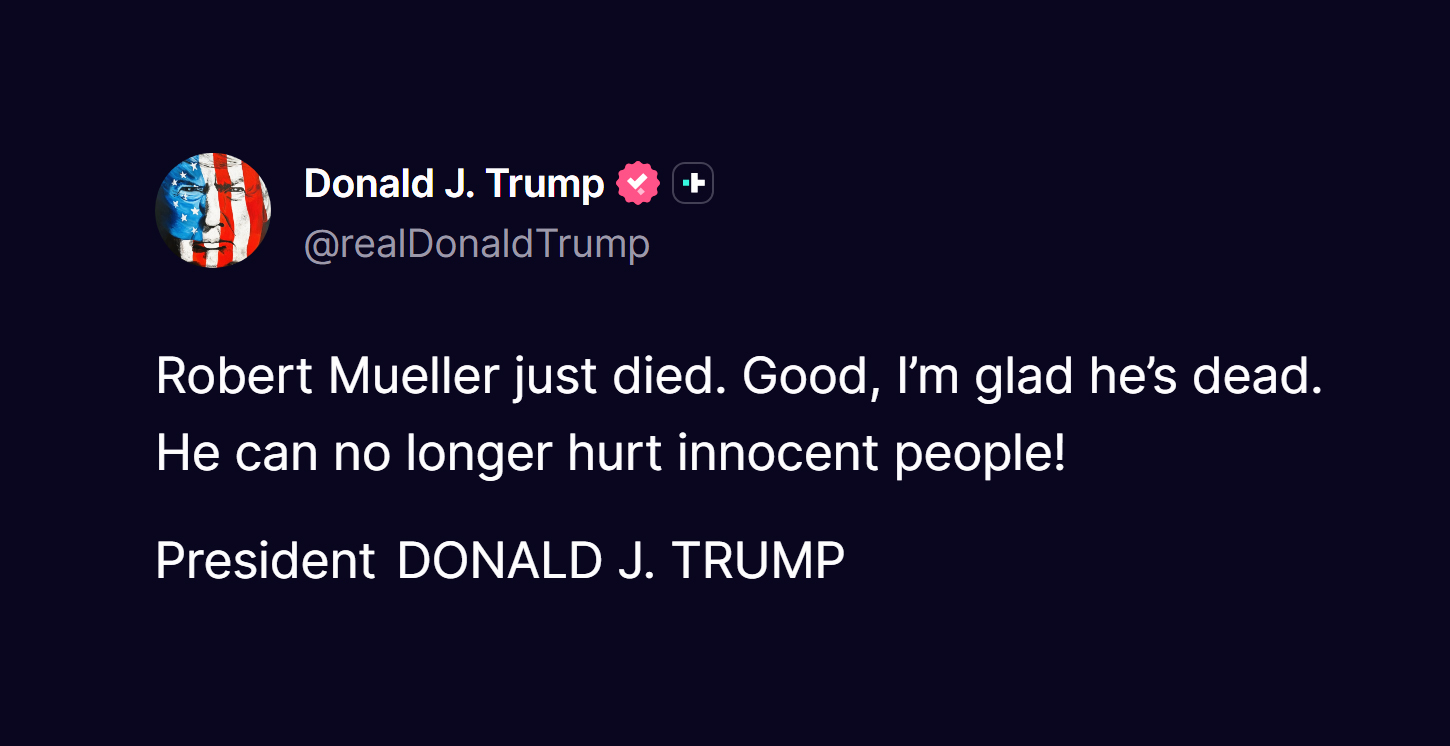Image resolution: width=1450 pixels, height=746 pixels.
Task: Open the @realDonaldTrump handle link
Action: (476, 244)
